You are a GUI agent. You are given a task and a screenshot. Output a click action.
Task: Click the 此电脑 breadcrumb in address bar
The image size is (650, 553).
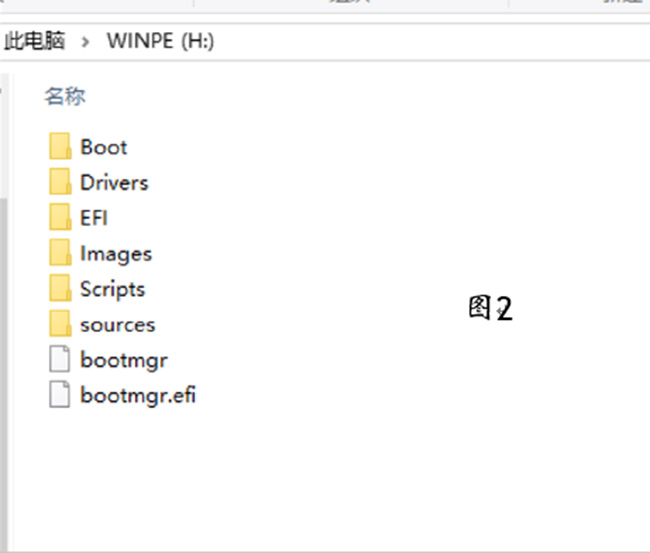point(34,41)
